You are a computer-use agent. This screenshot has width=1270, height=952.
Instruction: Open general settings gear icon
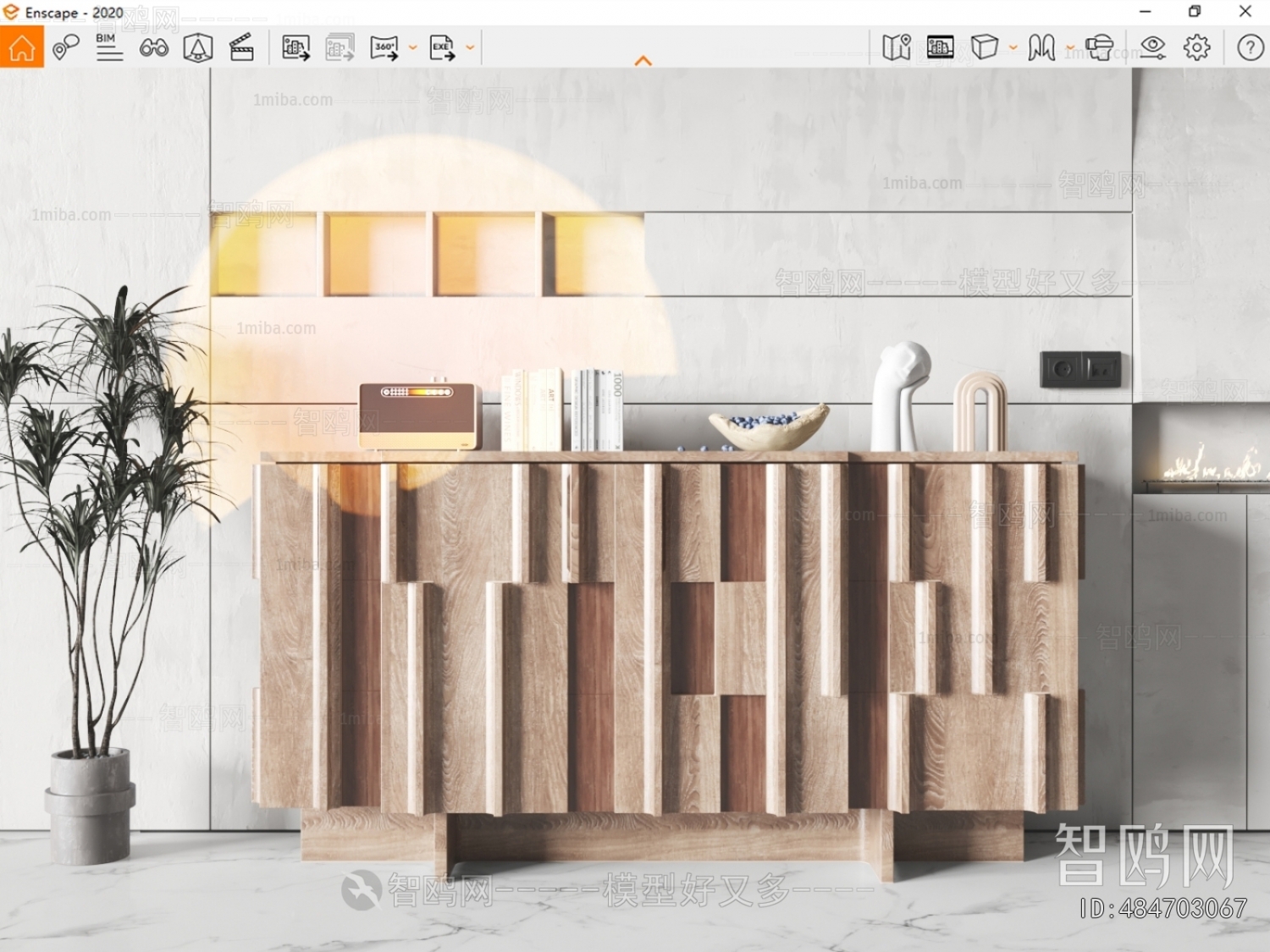click(1197, 47)
